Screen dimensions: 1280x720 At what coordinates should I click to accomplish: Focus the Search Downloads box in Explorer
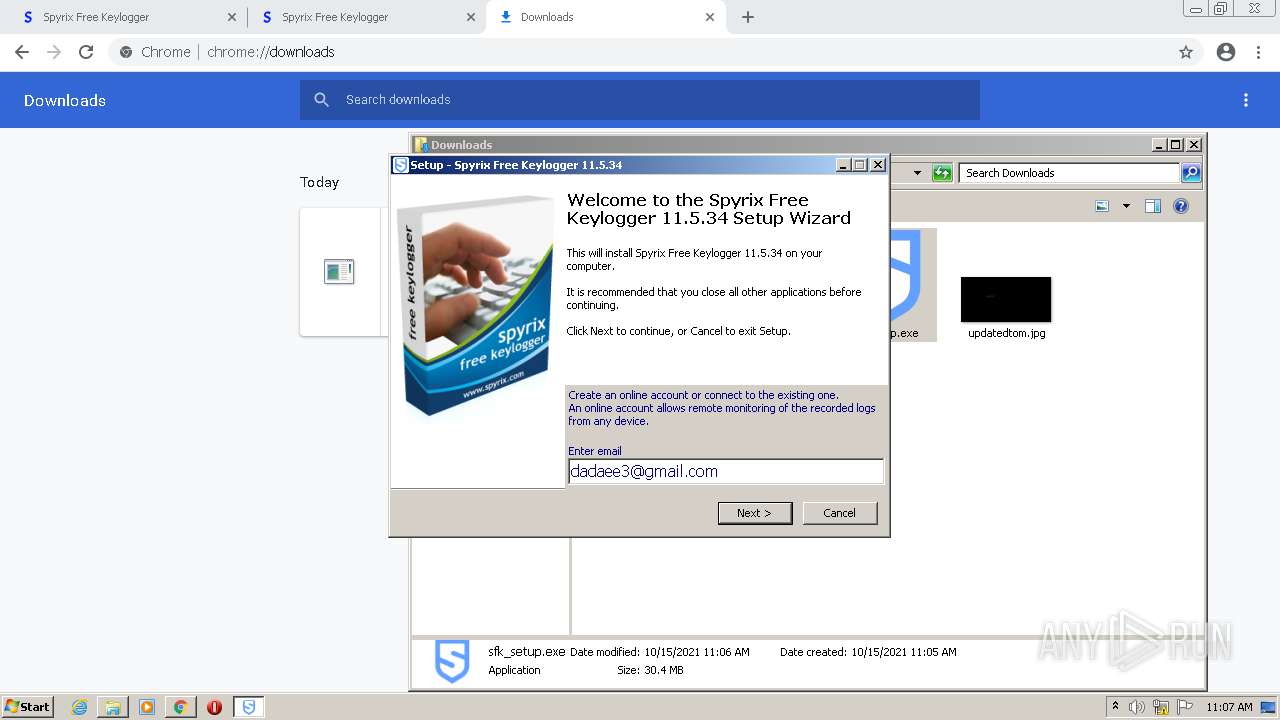(1068, 173)
